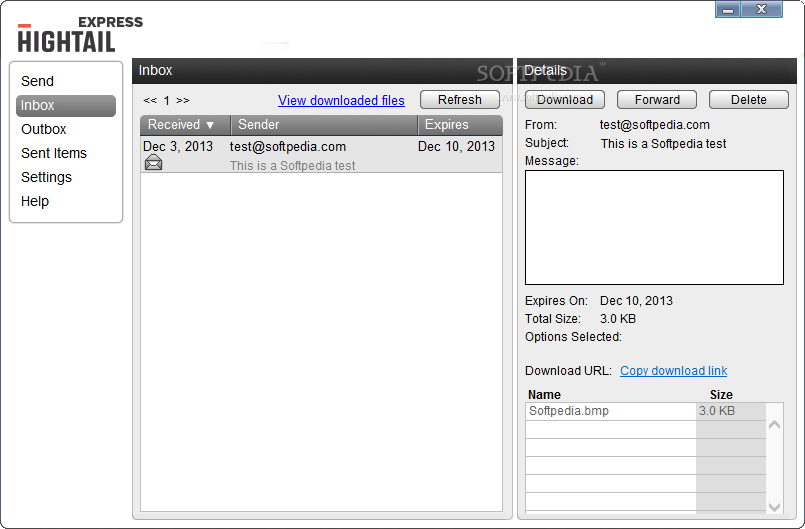Select Softpedia.bmp in the file list

click(x=569, y=411)
